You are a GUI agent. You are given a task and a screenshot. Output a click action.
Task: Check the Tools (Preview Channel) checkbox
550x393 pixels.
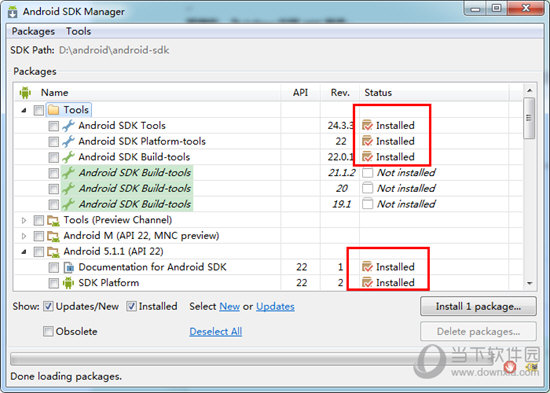pyautogui.click(x=39, y=220)
